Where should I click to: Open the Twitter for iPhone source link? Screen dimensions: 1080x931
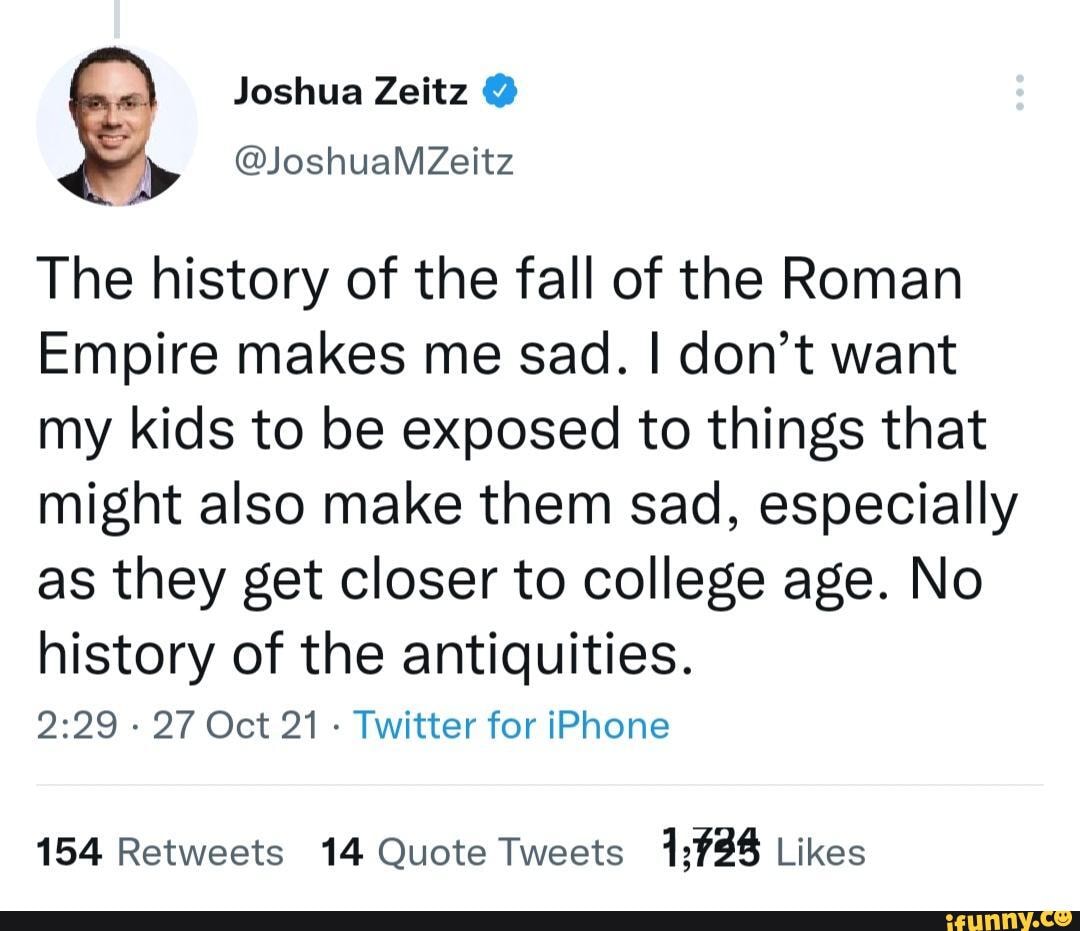click(x=511, y=723)
